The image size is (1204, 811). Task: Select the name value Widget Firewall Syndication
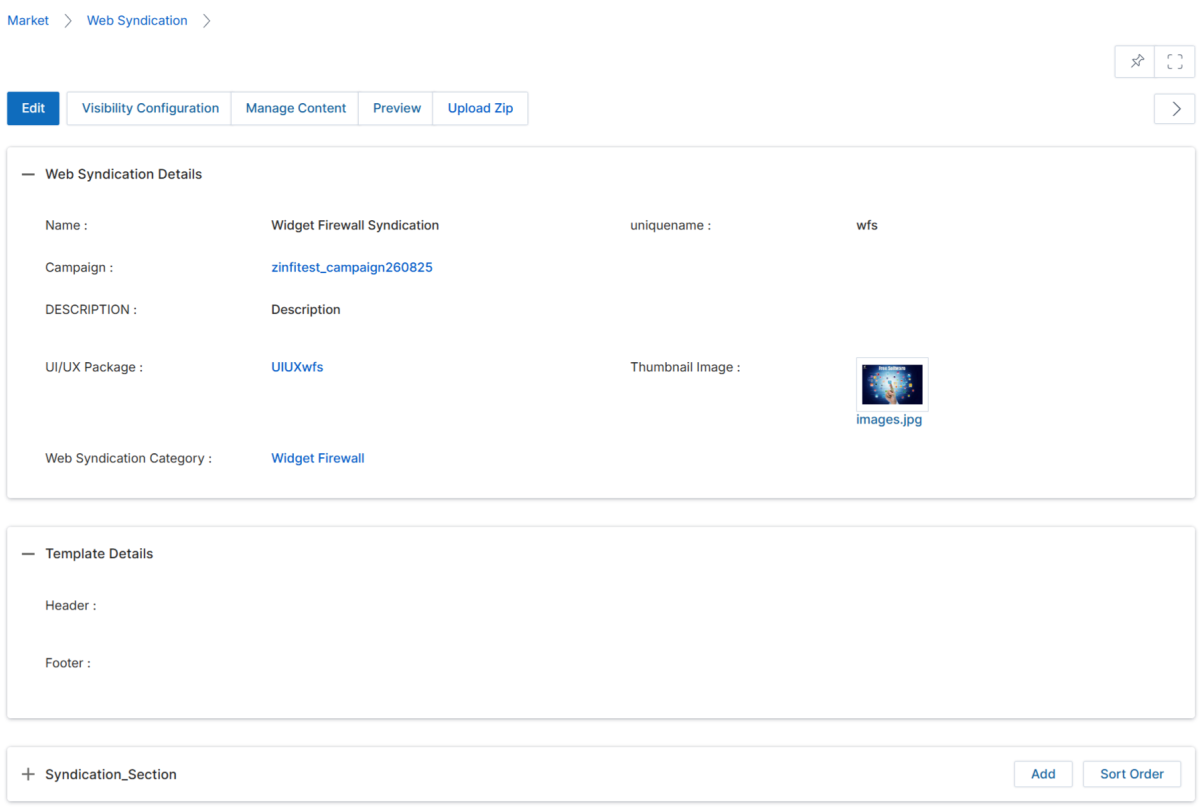pyautogui.click(x=355, y=225)
